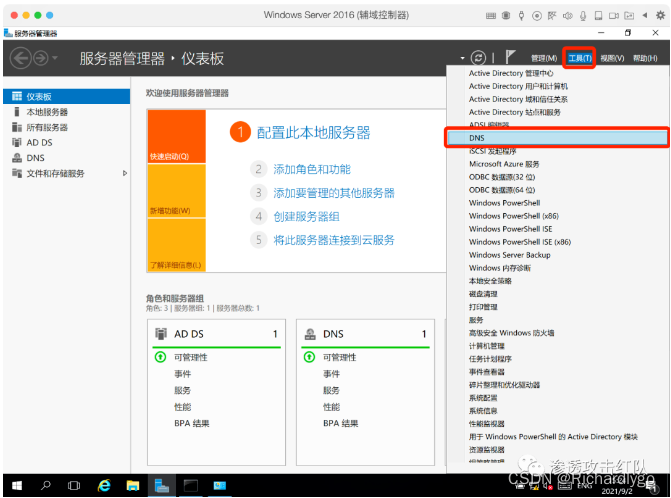Image resolution: width=671 pixels, height=498 pixels.
Task: Click the Forward navigation arrow
Action: coord(41,58)
